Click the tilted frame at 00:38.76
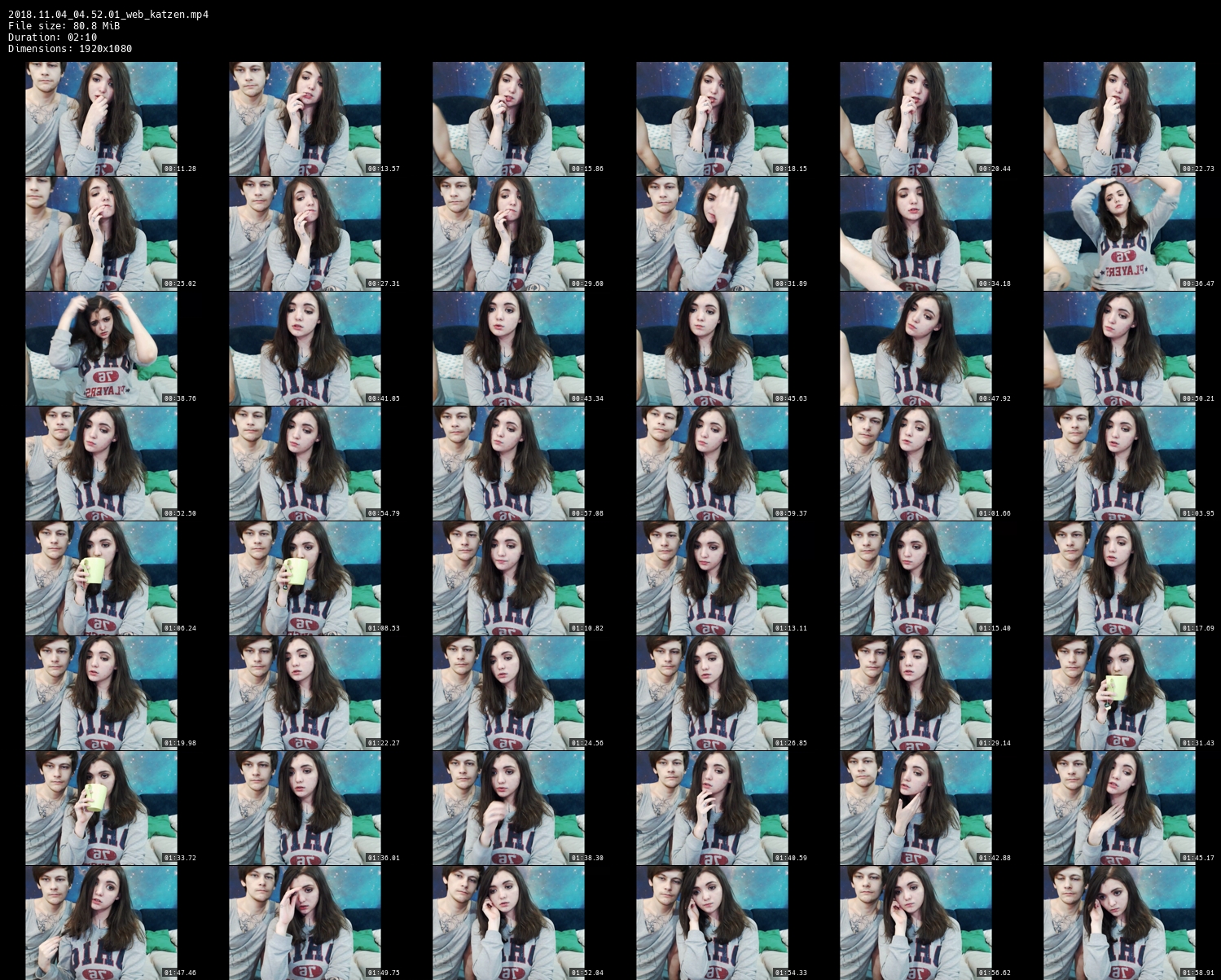This screenshot has height=980, width=1221. [x=101, y=349]
